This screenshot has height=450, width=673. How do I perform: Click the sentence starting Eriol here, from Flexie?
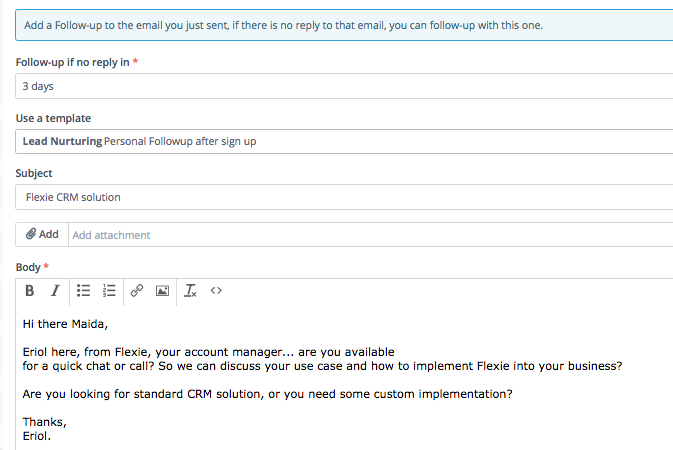[x=209, y=352]
